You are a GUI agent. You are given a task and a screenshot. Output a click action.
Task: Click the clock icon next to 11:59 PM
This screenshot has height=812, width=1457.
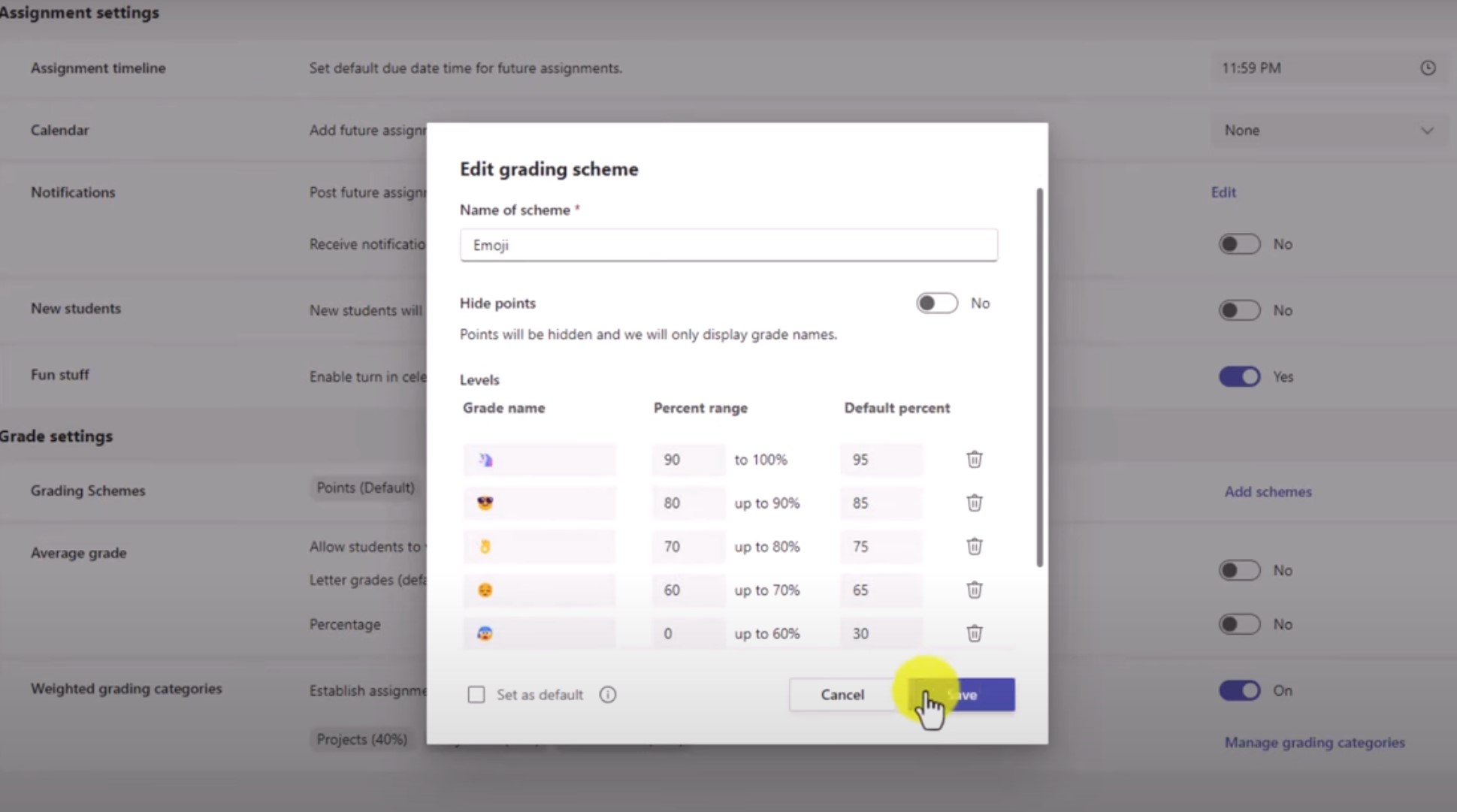click(1428, 68)
